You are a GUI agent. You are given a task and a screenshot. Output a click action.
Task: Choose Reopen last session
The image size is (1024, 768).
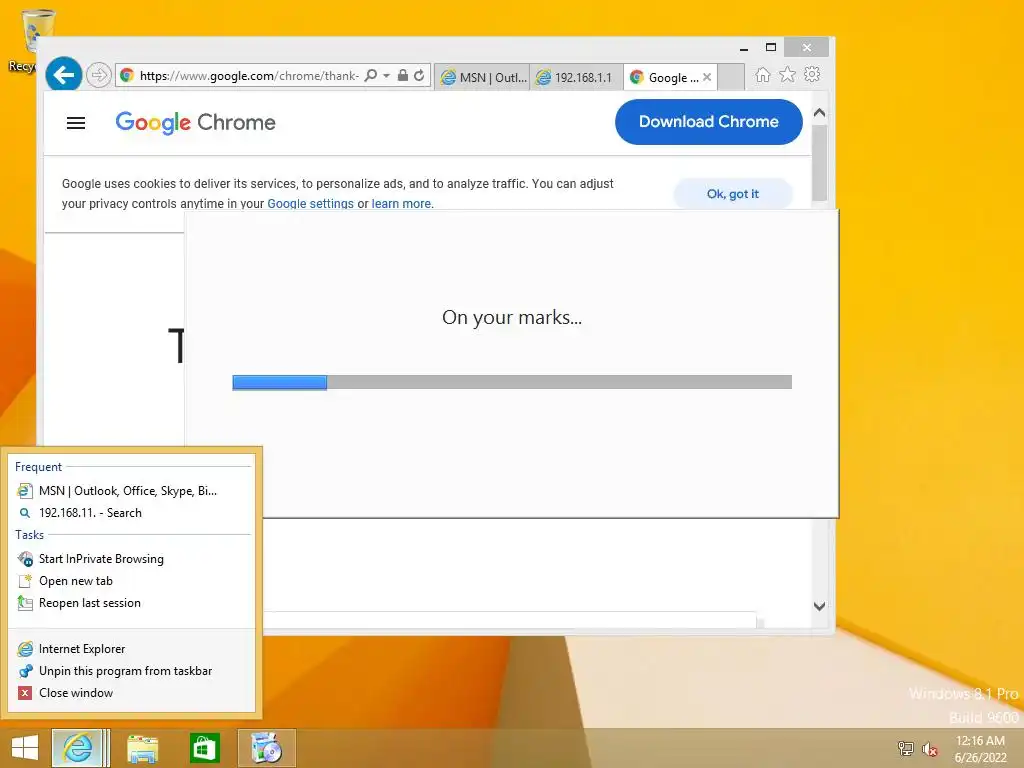pyautogui.click(x=131, y=603)
